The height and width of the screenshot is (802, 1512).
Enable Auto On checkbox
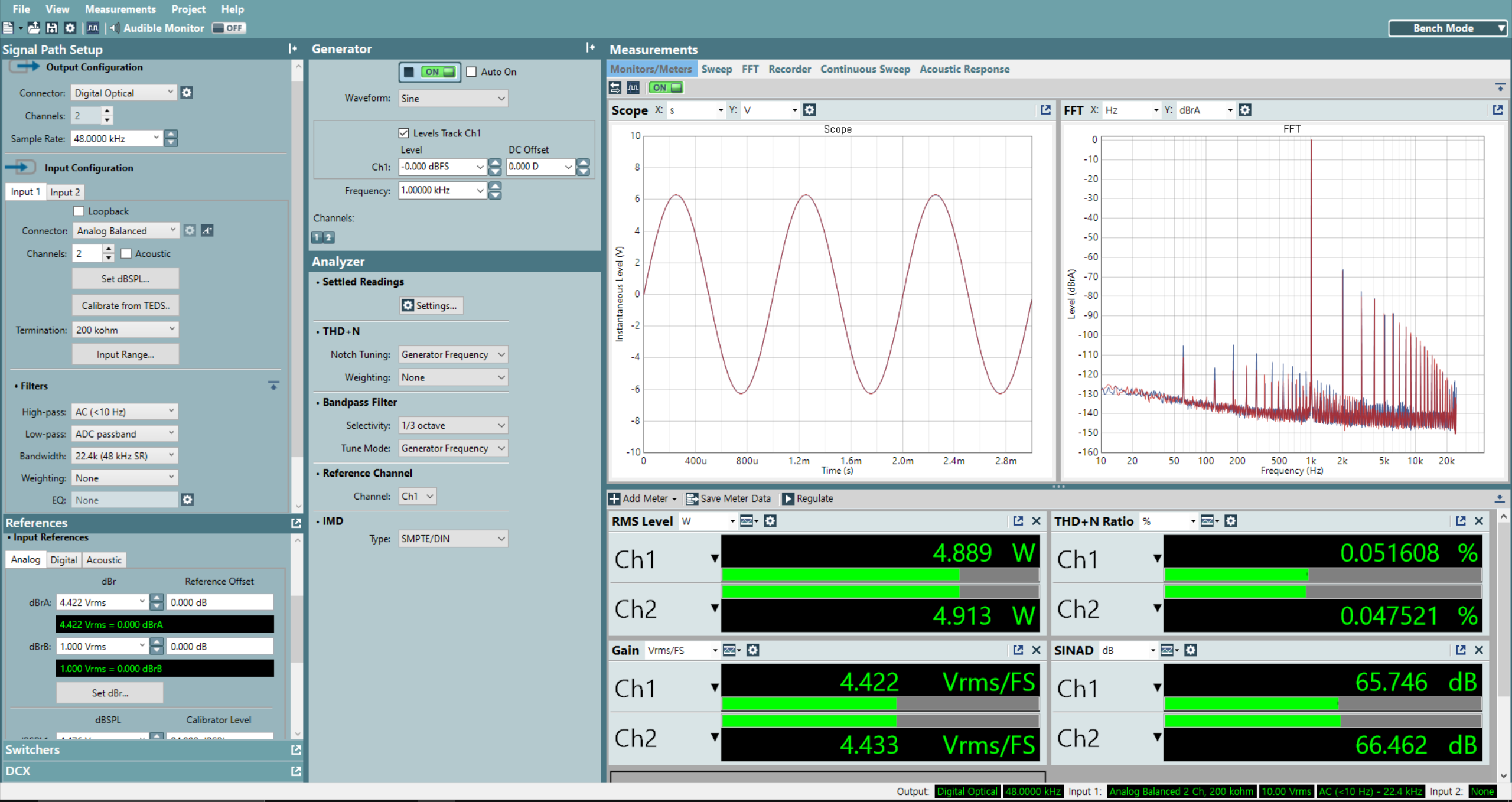[x=471, y=72]
